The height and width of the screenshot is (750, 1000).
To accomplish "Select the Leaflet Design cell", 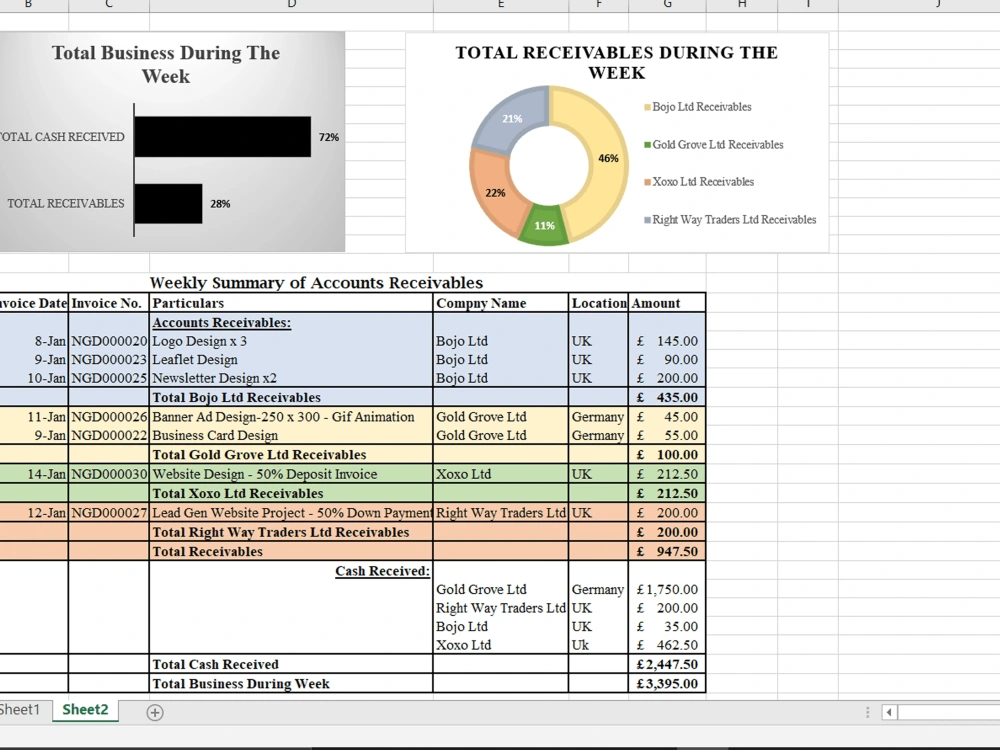I will tap(291, 360).
